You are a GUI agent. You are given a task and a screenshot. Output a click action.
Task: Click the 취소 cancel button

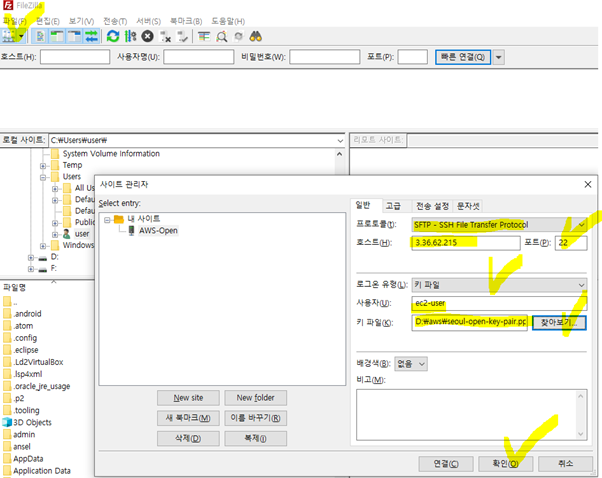(565, 464)
